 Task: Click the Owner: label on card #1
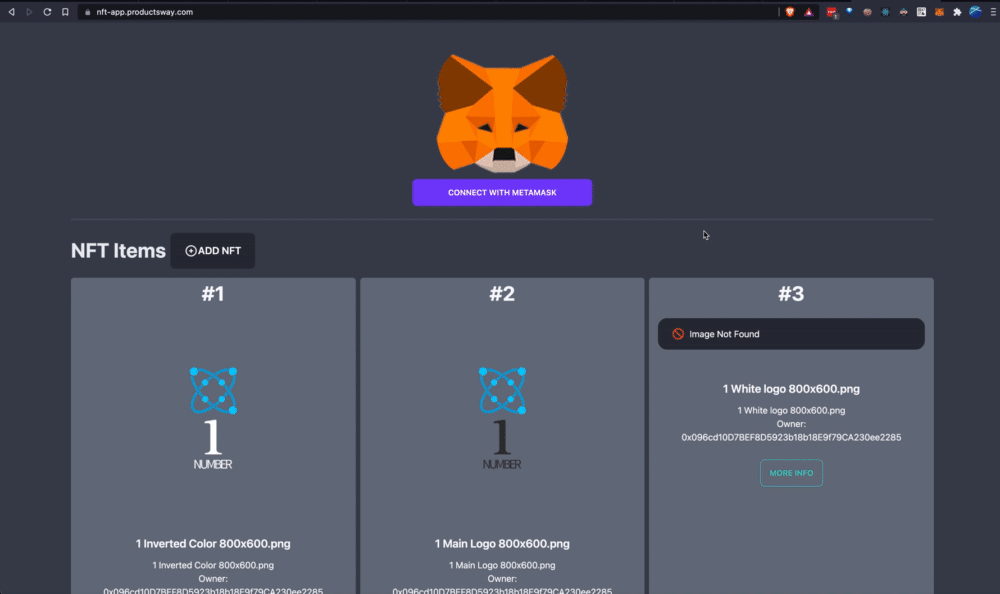click(x=213, y=579)
